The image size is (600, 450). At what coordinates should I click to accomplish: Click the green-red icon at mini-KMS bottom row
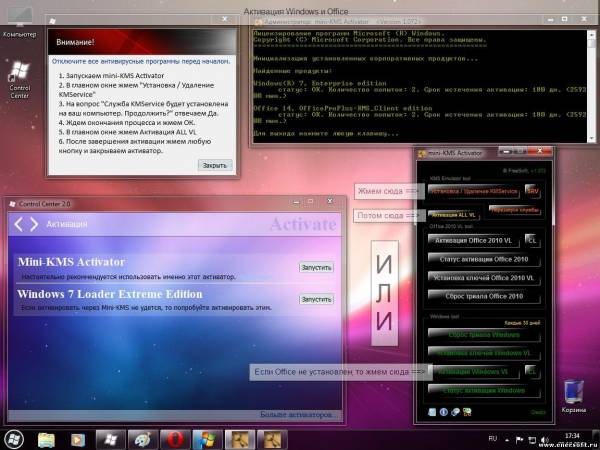click(467, 412)
